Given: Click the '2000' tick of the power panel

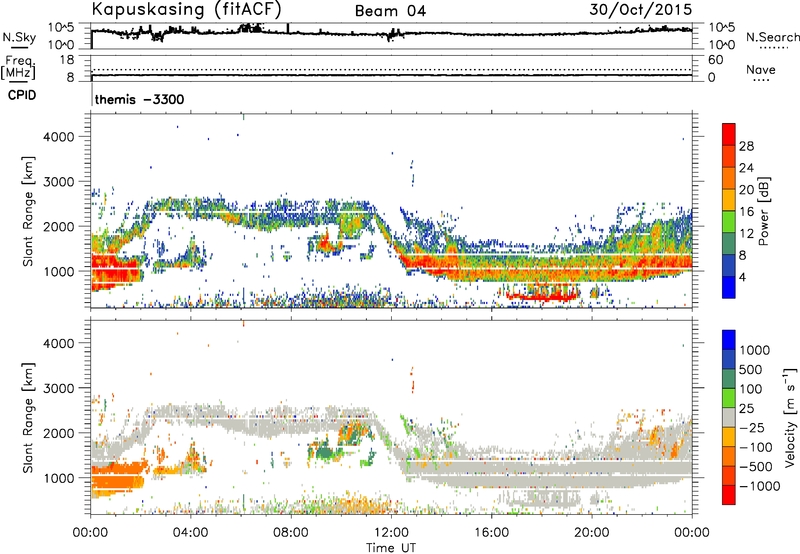Looking at the screenshot, I should [59, 226].
